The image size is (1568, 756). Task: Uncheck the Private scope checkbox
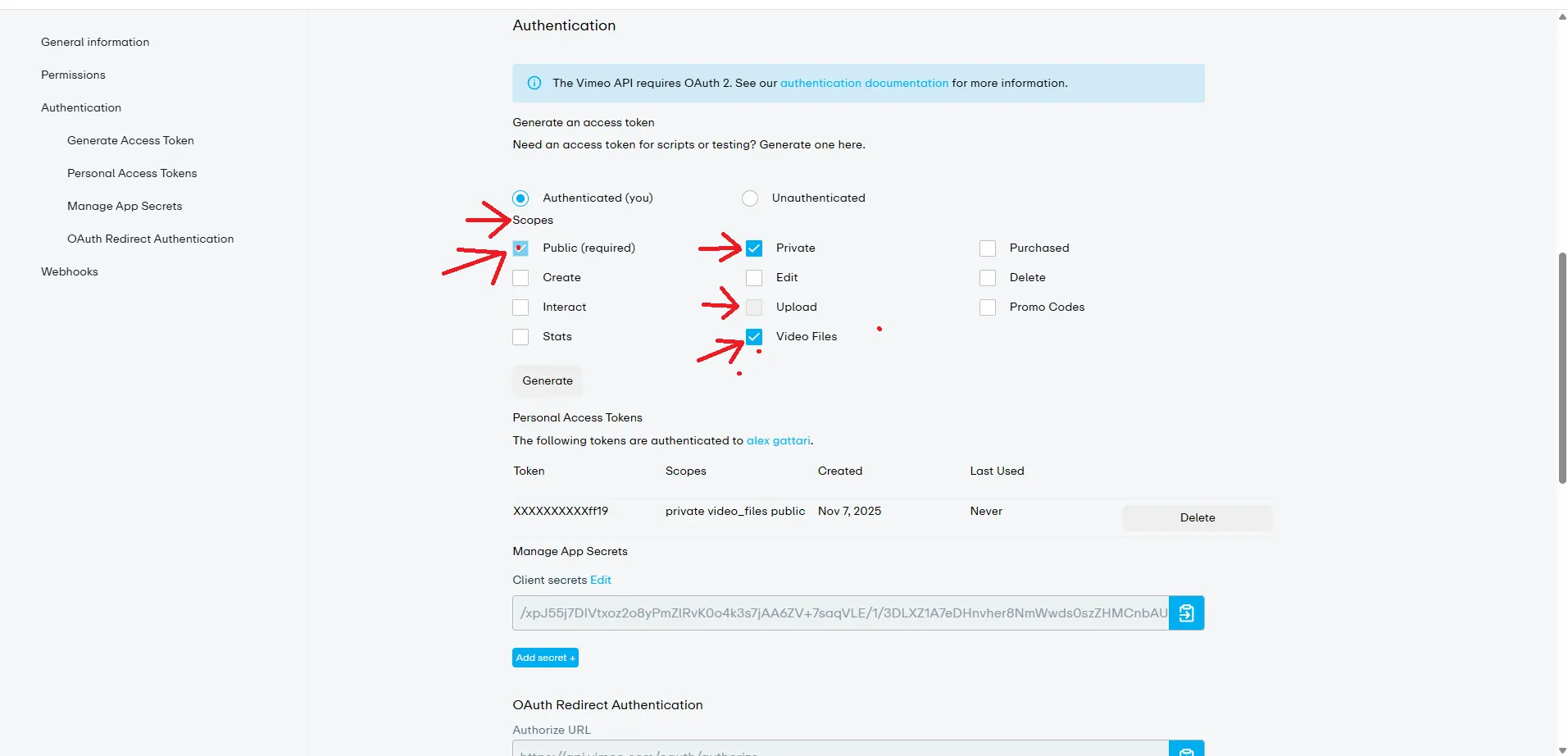tap(754, 248)
